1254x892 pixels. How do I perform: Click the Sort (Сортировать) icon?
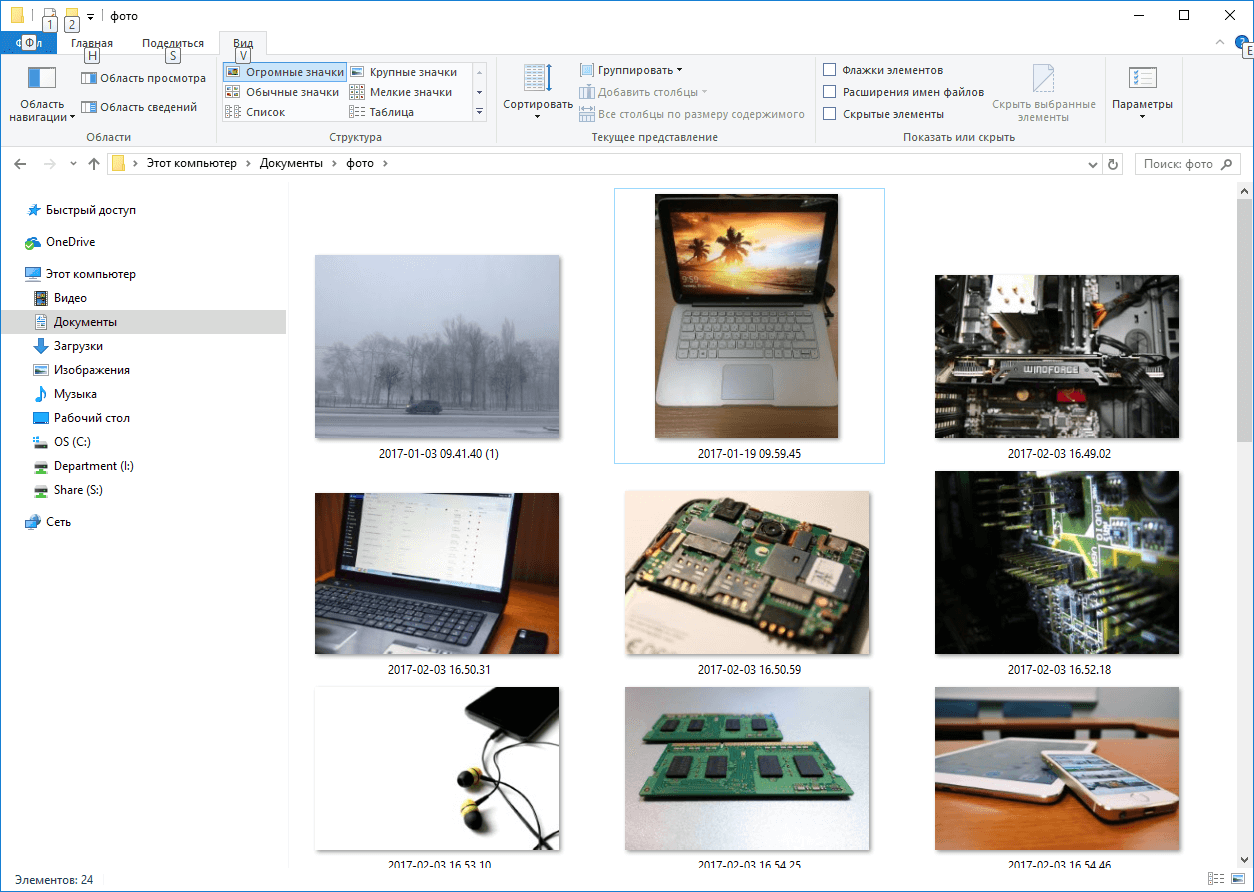point(538,79)
